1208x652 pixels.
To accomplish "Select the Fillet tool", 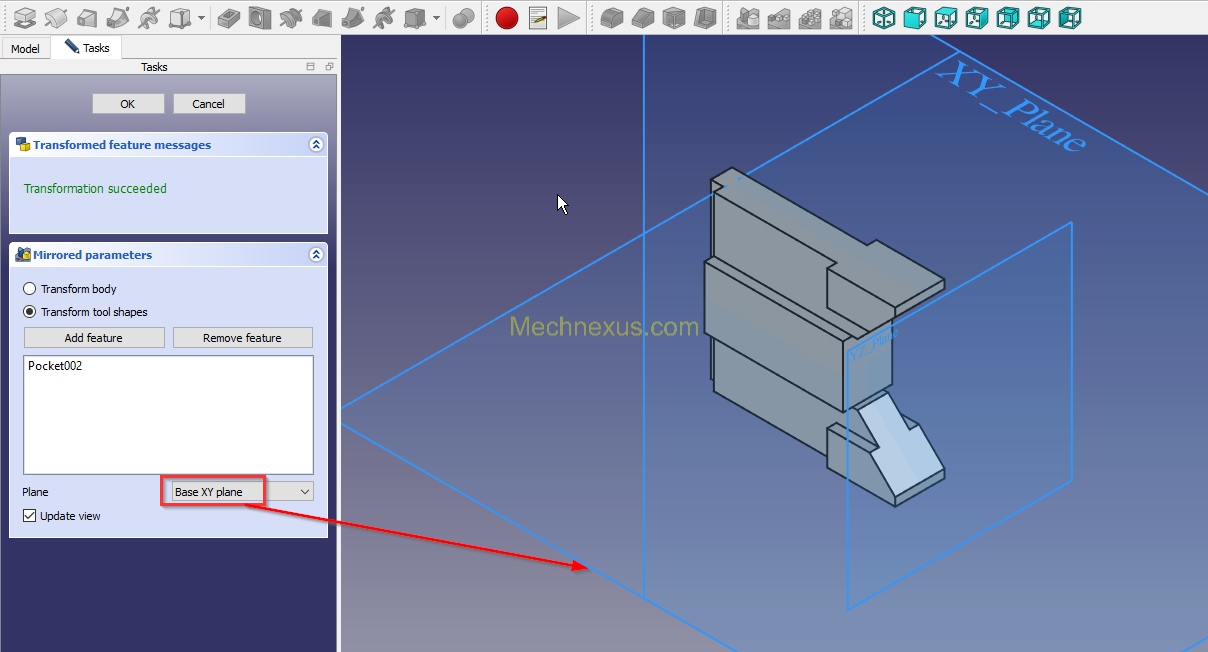I will (612, 17).
